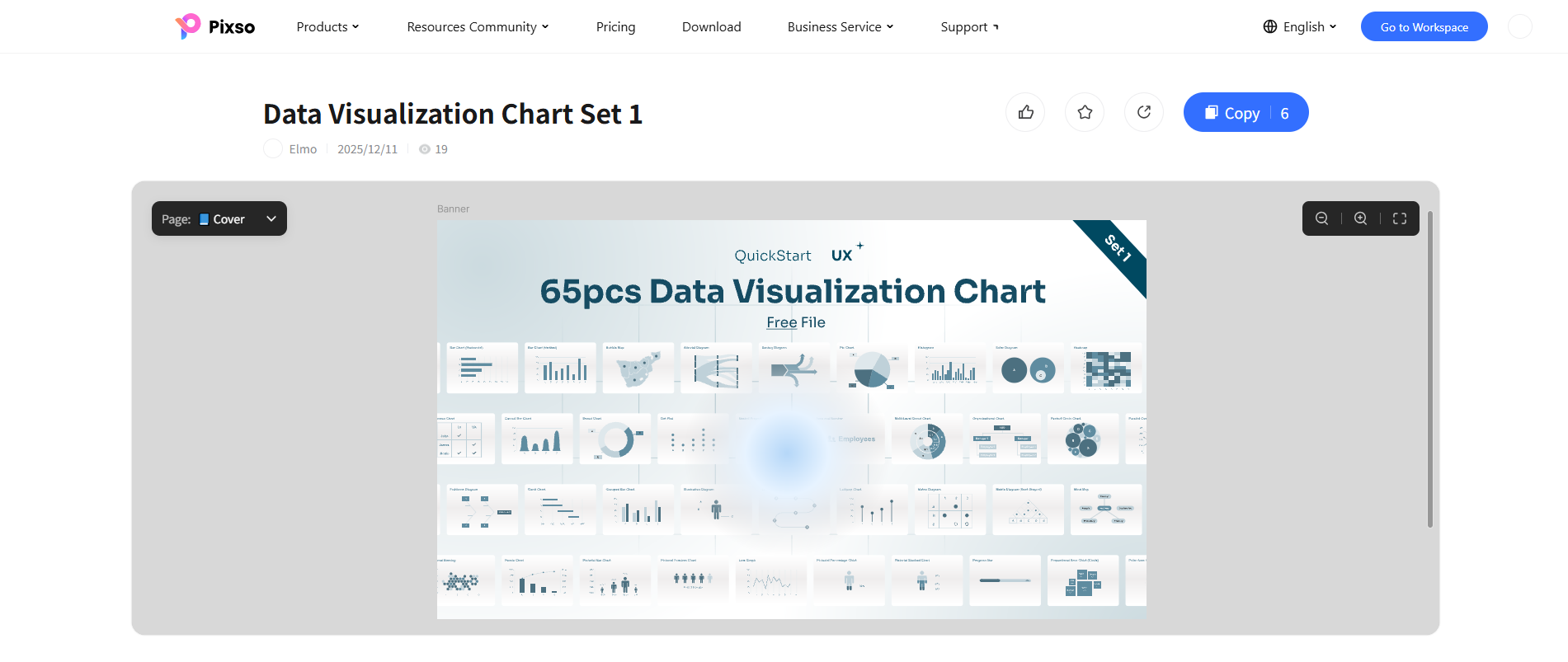
Task: Zoom out of the preview canvas
Action: (x=1321, y=218)
